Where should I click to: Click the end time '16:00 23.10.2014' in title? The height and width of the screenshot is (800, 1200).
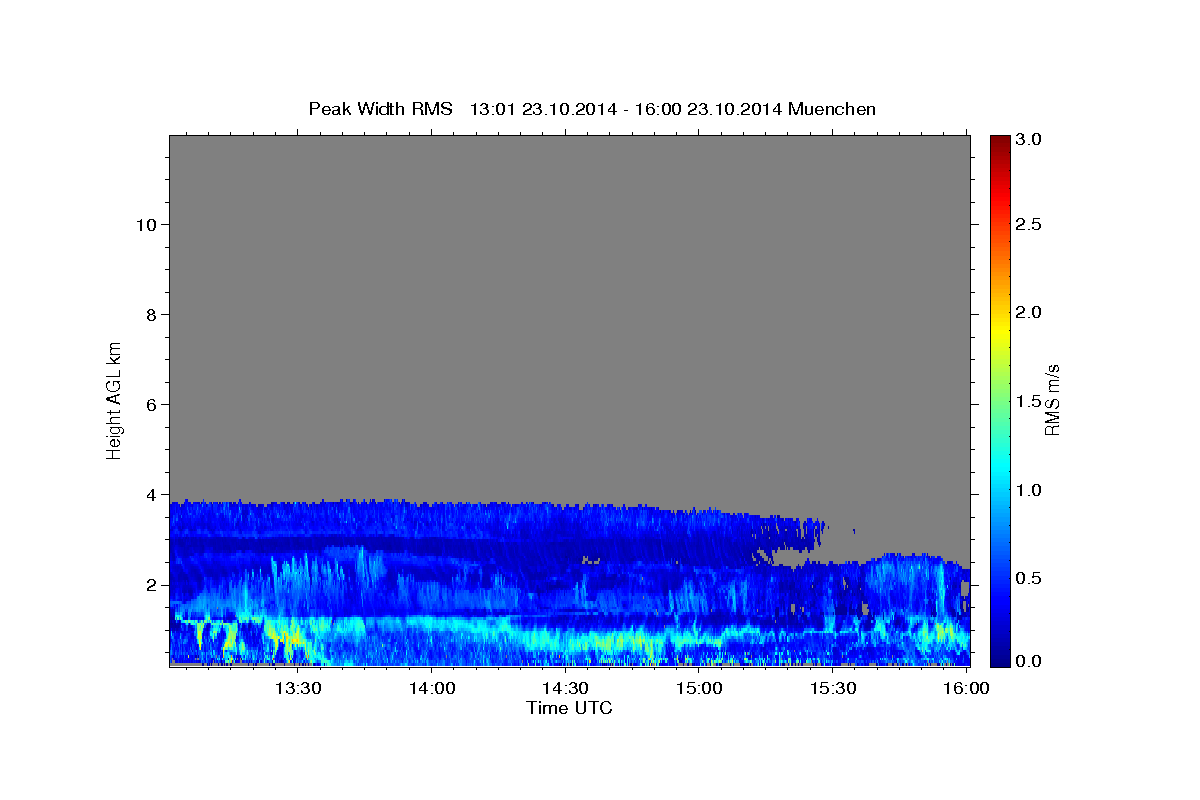(710, 109)
